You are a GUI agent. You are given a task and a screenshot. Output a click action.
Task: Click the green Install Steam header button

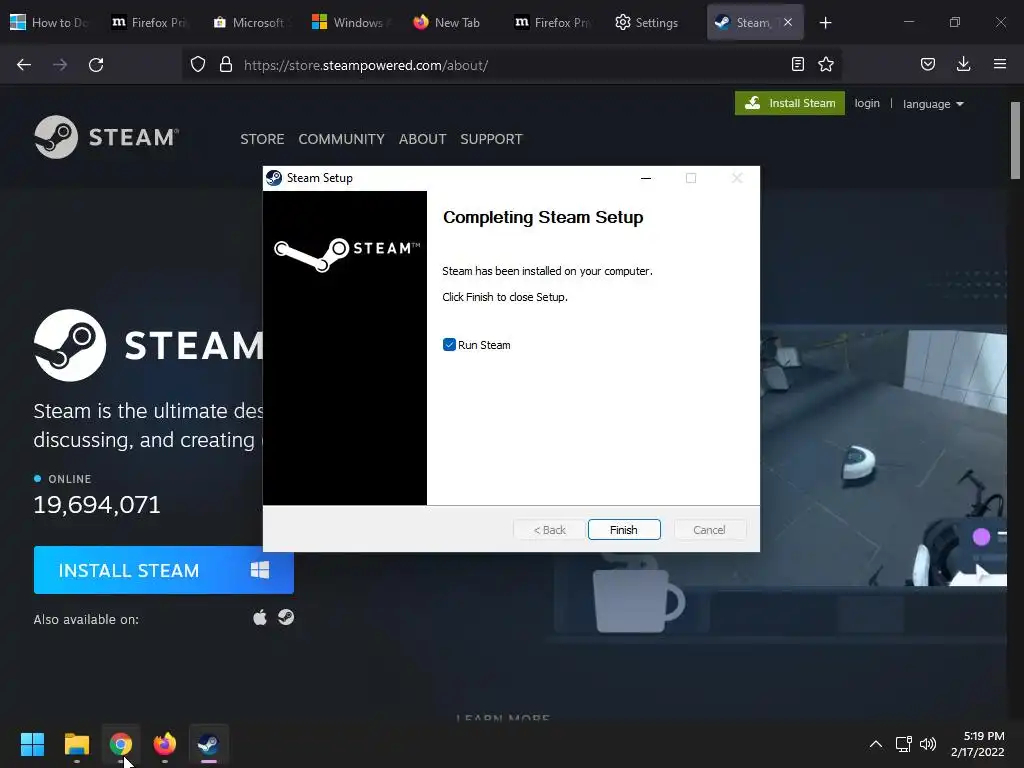pyautogui.click(x=790, y=103)
